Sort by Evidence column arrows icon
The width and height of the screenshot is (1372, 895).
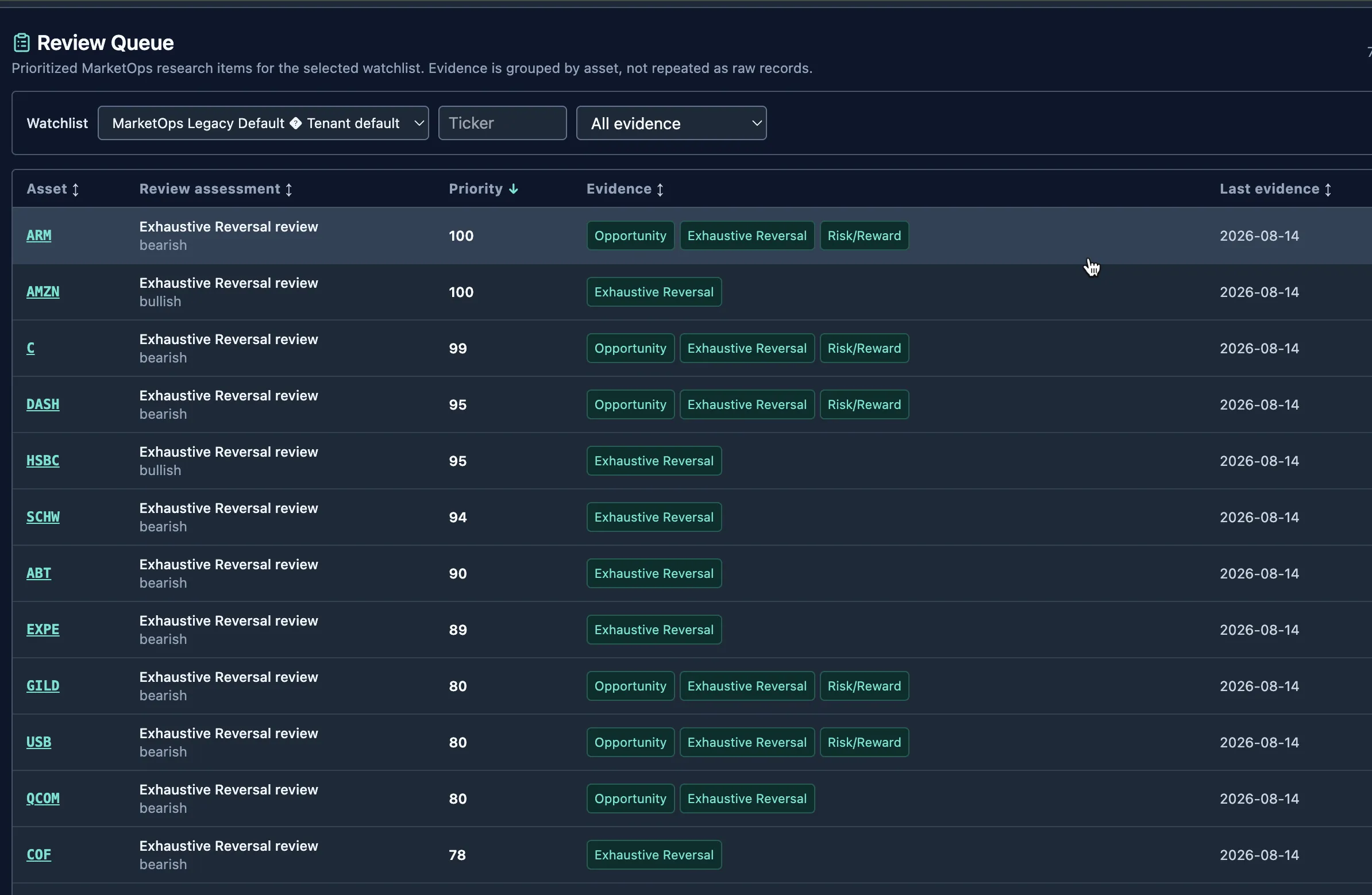point(660,190)
